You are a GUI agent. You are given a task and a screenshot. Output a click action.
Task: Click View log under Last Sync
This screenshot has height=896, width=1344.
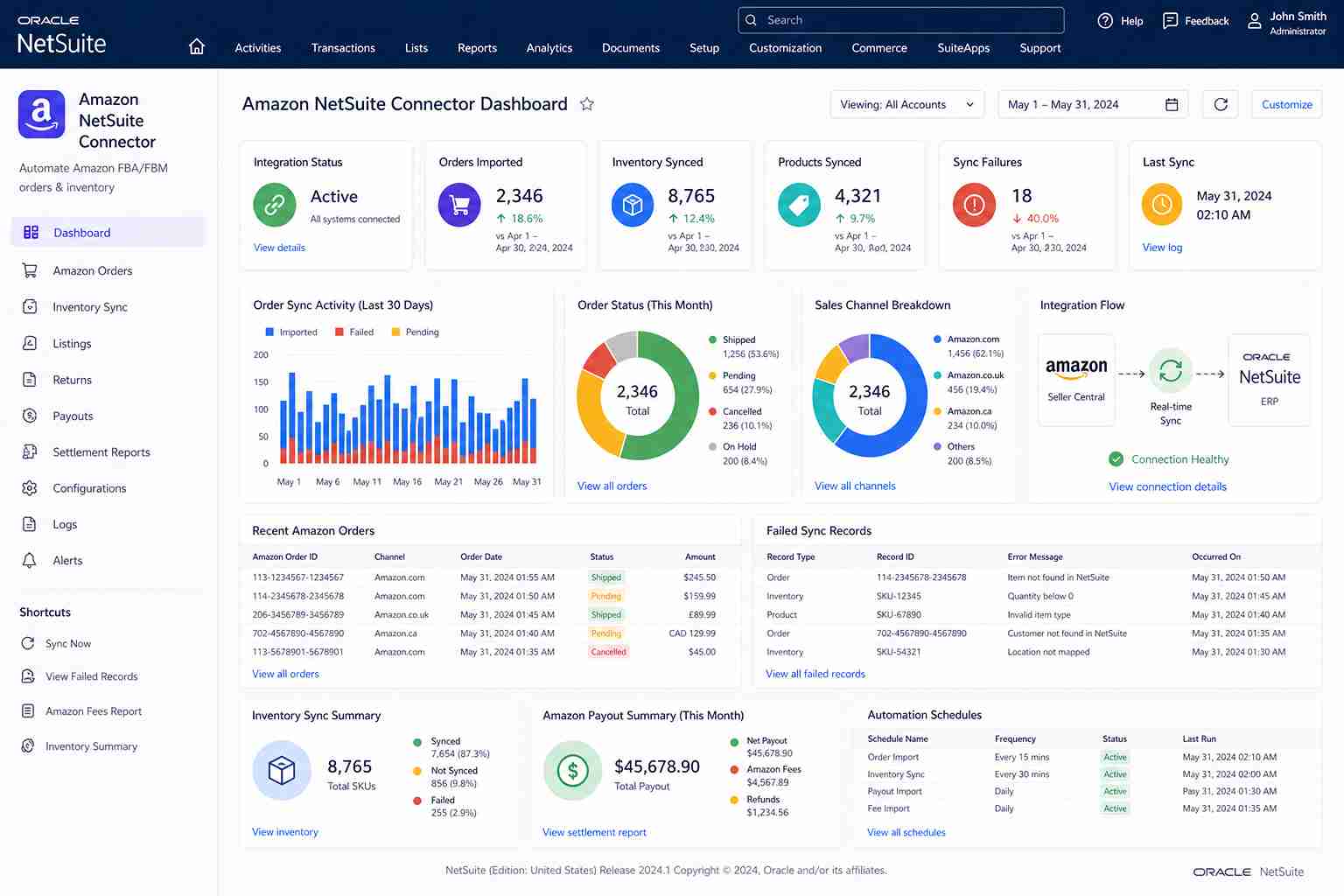tap(1162, 248)
